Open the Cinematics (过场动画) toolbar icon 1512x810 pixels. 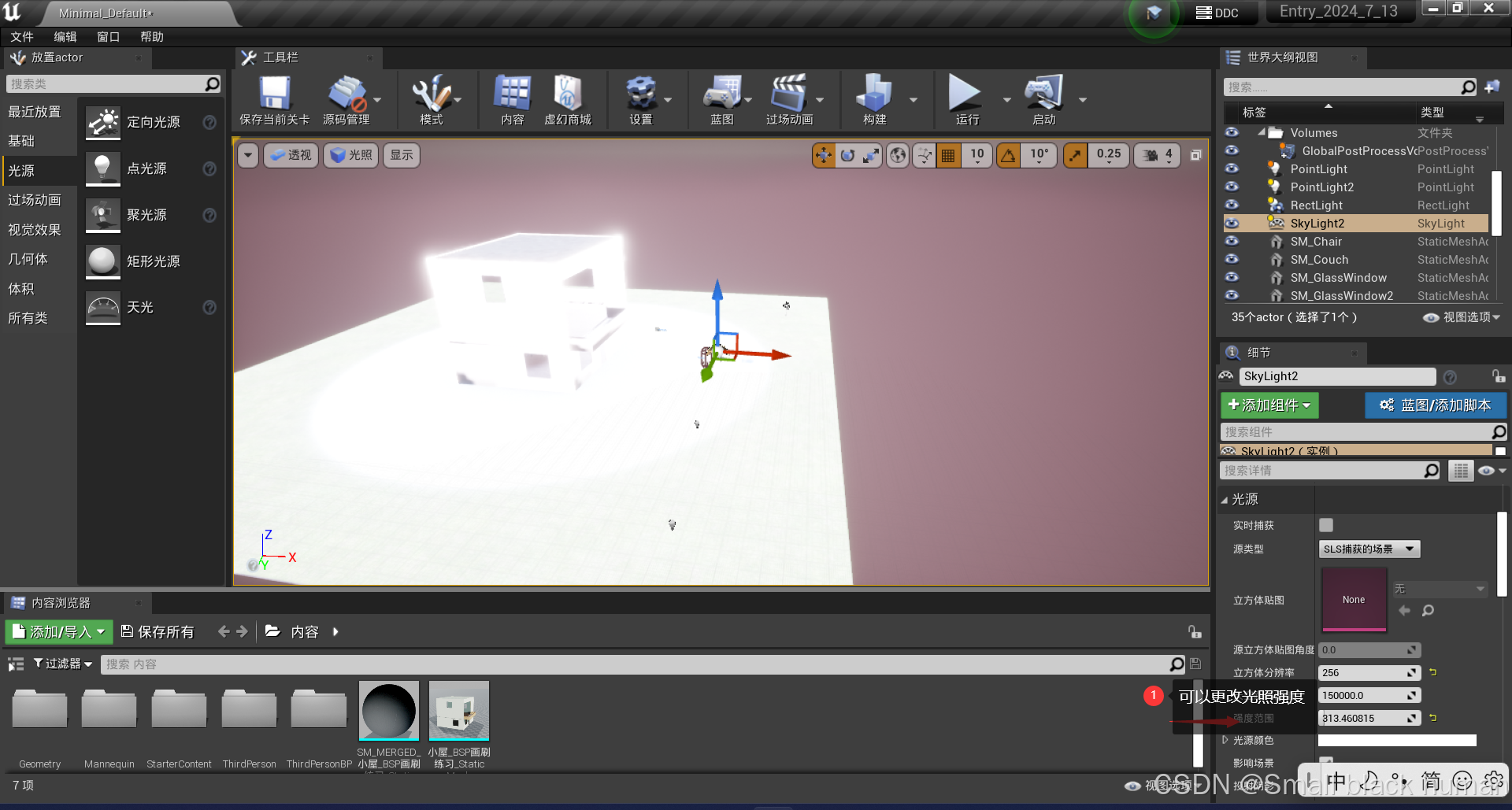point(788,94)
